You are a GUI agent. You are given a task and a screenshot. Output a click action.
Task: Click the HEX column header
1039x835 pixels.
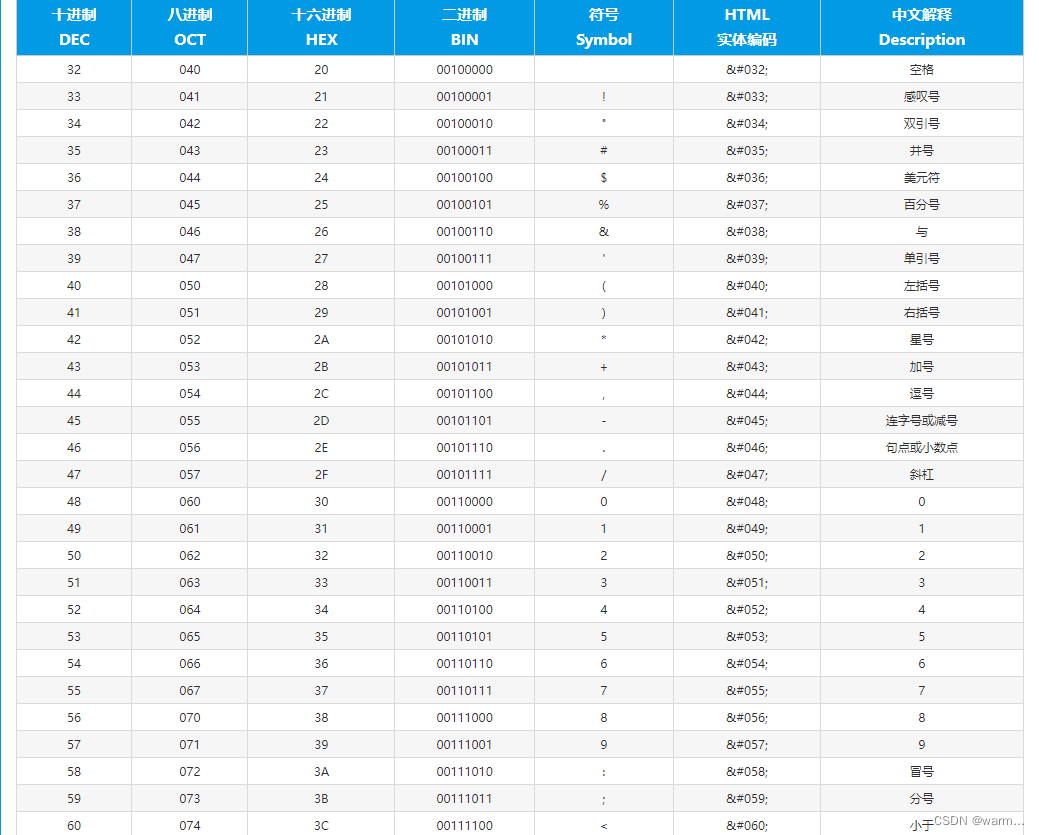tap(321, 27)
